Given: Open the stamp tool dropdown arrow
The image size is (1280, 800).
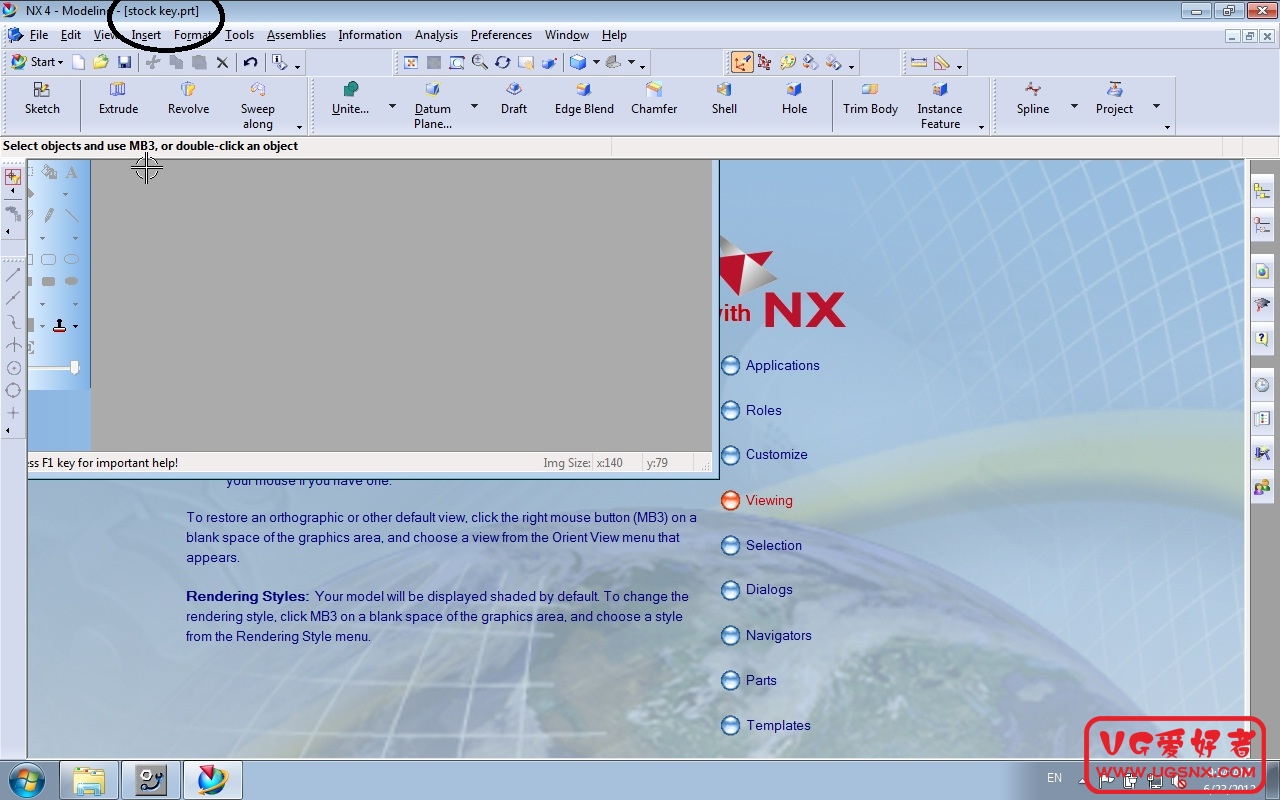Looking at the screenshot, I should [x=75, y=326].
